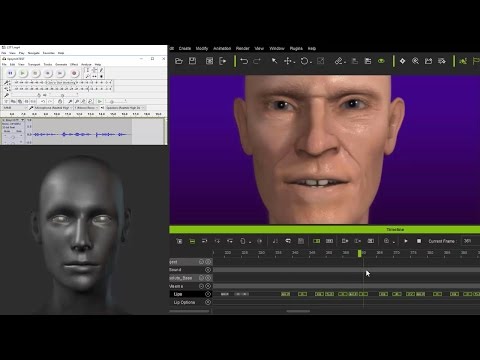Click the first green lip key on Lips track
Viewport: 480px width, 360px height.
click(x=285, y=294)
